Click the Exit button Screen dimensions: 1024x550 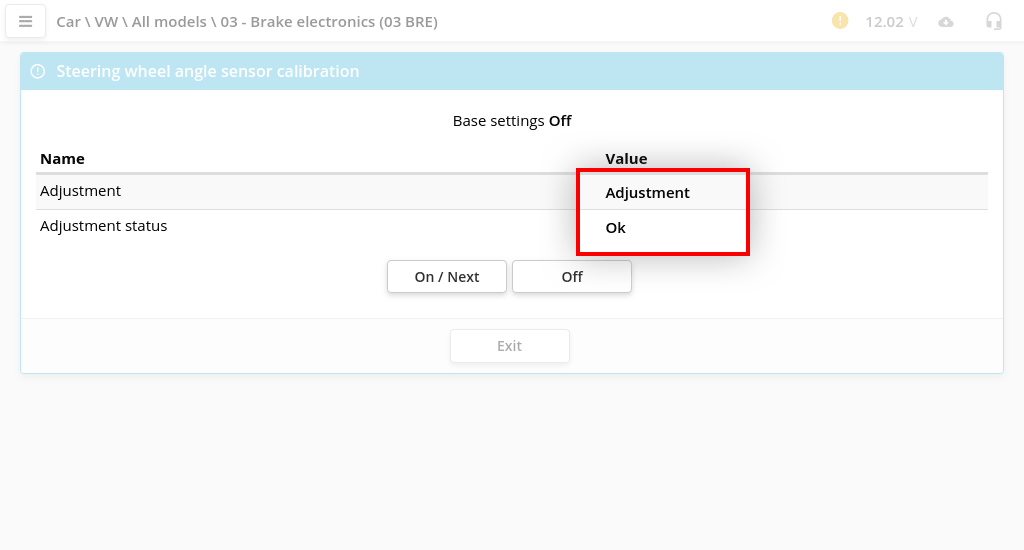tap(509, 346)
